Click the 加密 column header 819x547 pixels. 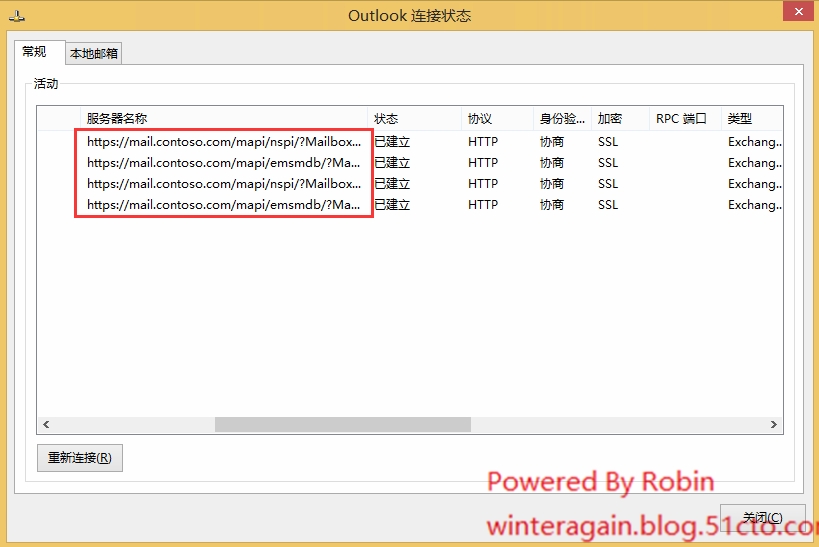pos(621,119)
